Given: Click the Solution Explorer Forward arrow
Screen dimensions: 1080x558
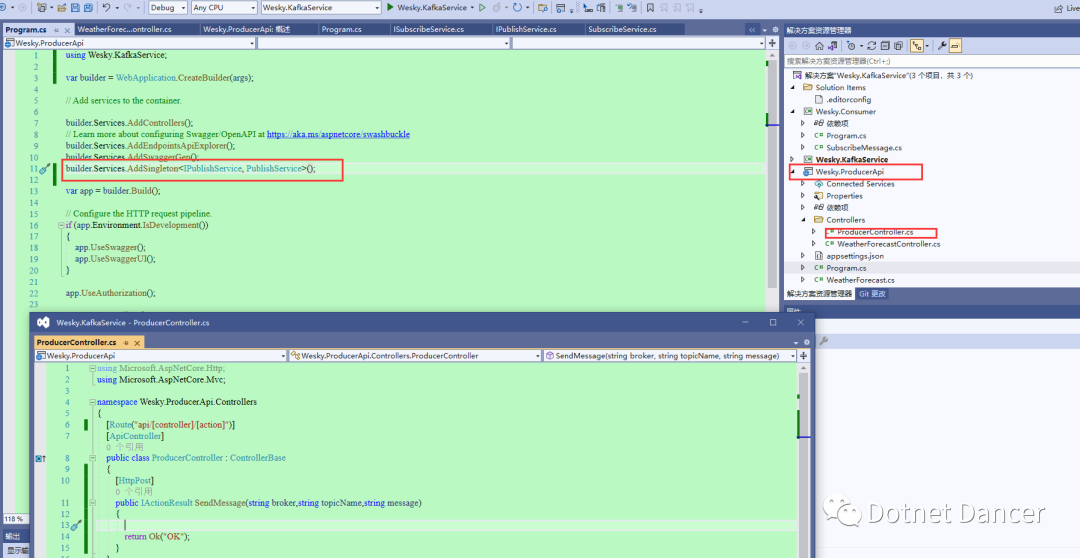Looking at the screenshot, I should point(806,45).
